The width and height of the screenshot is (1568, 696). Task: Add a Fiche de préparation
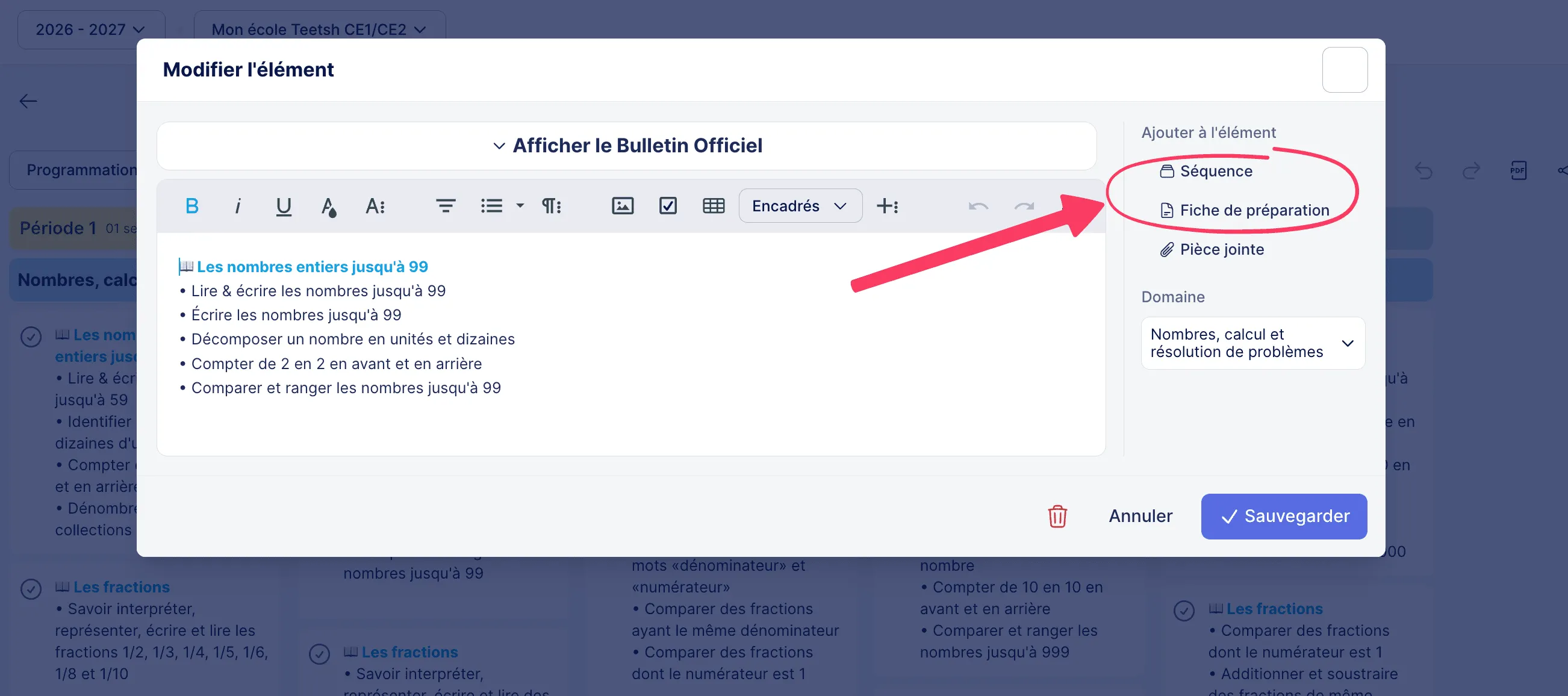point(1244,211)
